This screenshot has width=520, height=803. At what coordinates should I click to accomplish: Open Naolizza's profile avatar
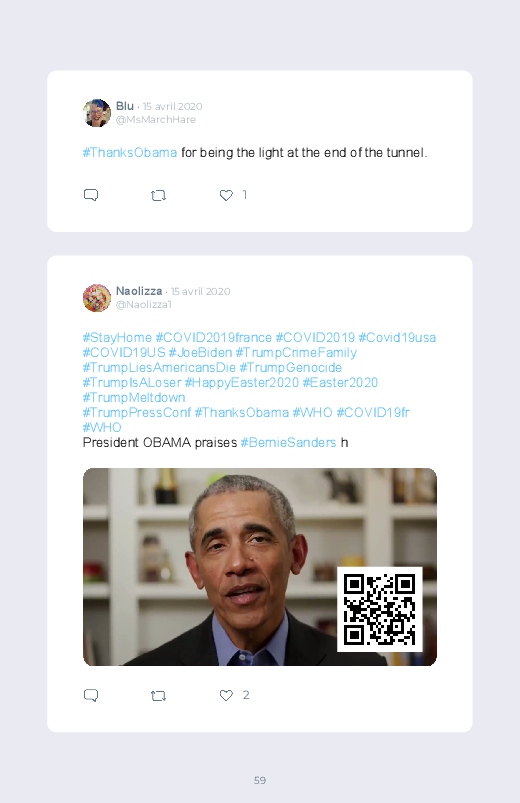pos(97,298)
